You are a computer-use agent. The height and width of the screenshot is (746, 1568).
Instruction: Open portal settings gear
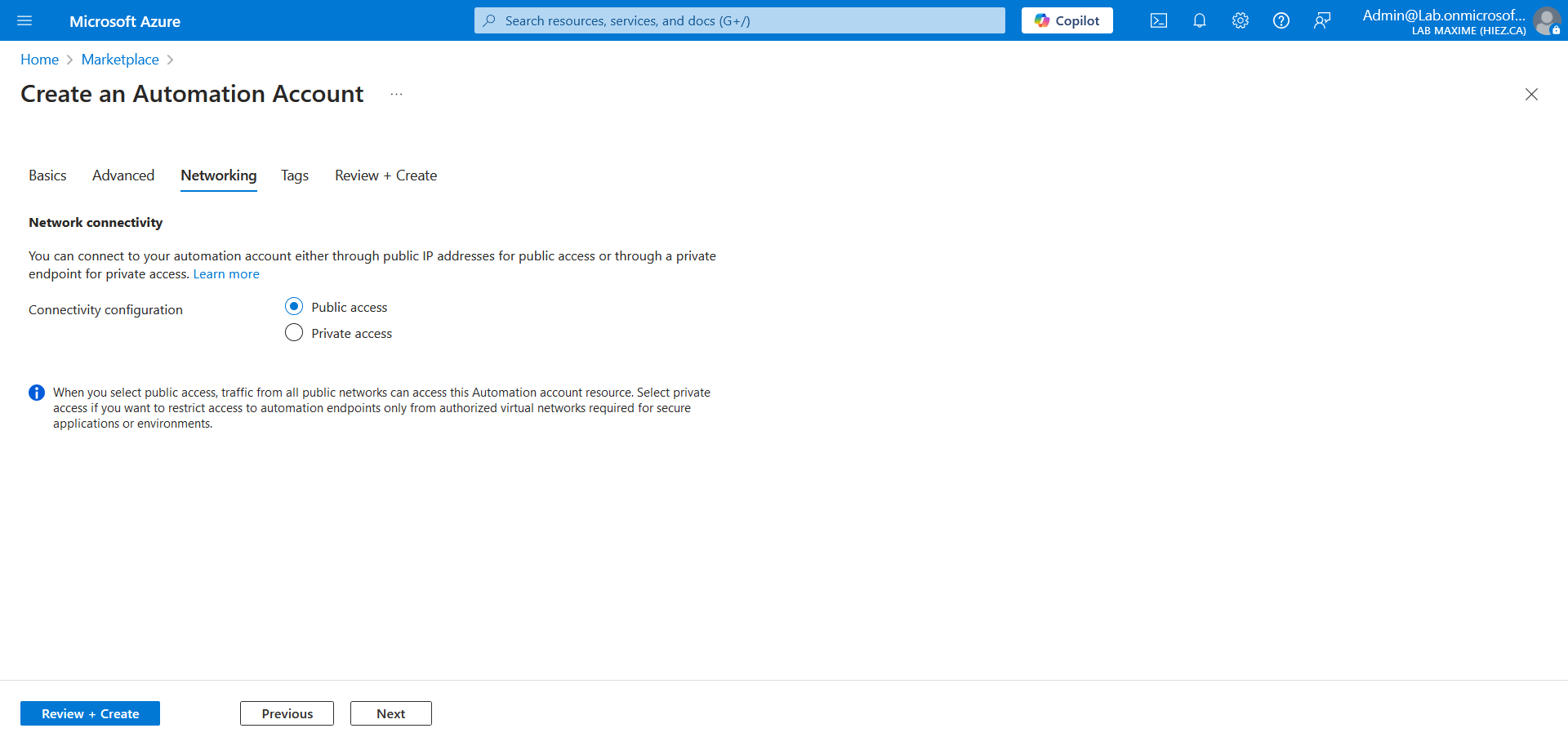[1240, 20]
